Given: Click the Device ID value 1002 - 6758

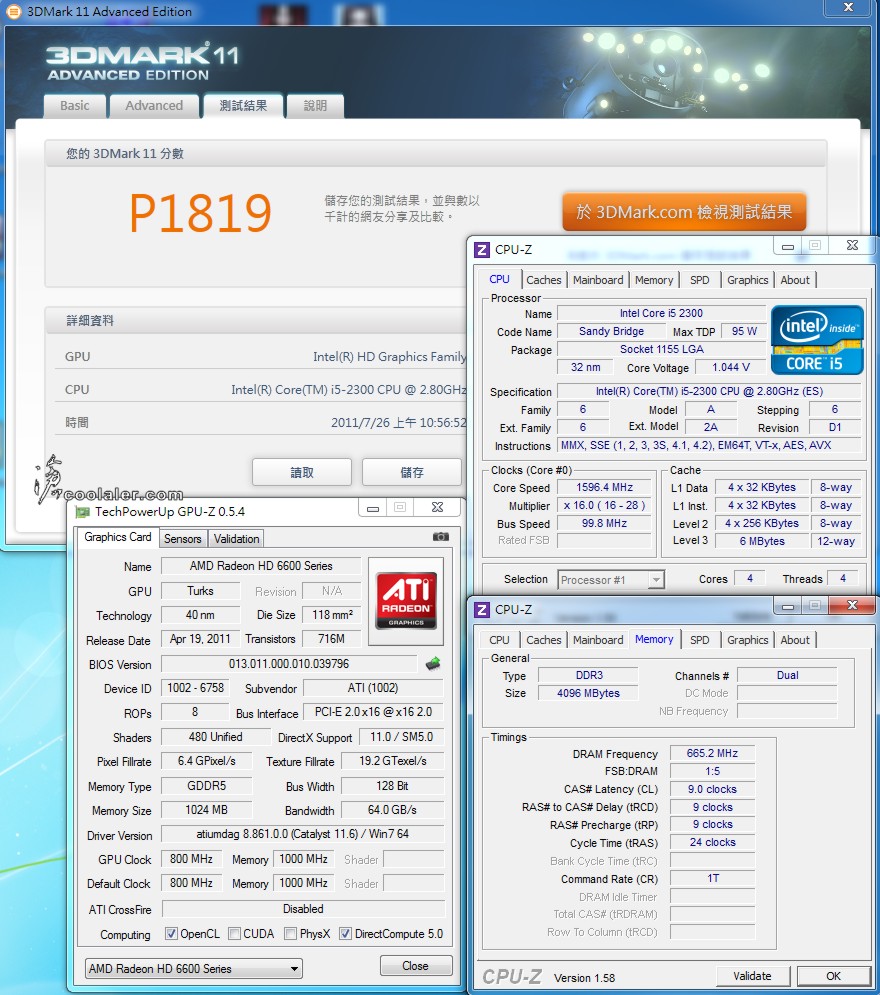Looking at the screenshot, I should (195, 688).
